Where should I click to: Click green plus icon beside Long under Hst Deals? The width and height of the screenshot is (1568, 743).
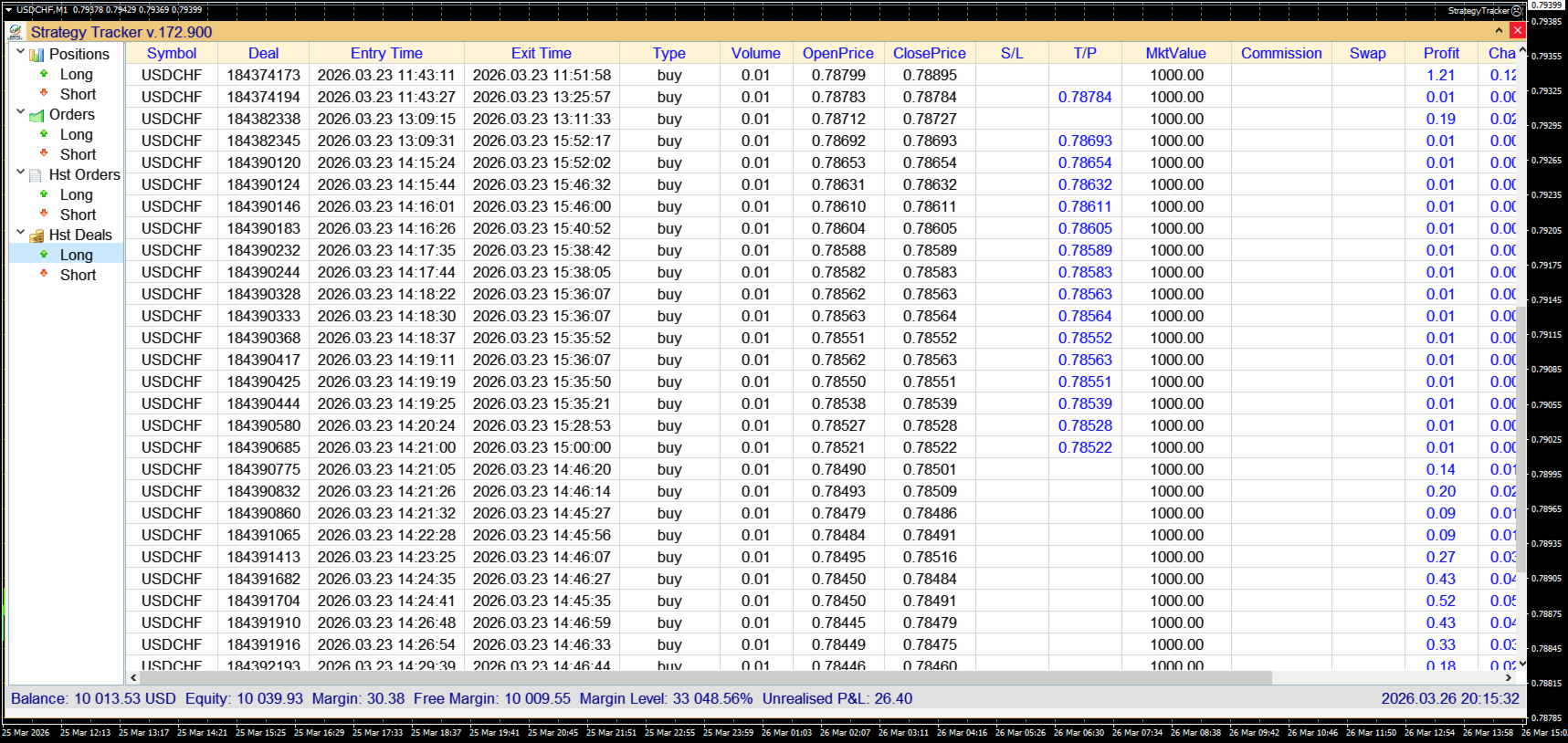coord(44,254)
